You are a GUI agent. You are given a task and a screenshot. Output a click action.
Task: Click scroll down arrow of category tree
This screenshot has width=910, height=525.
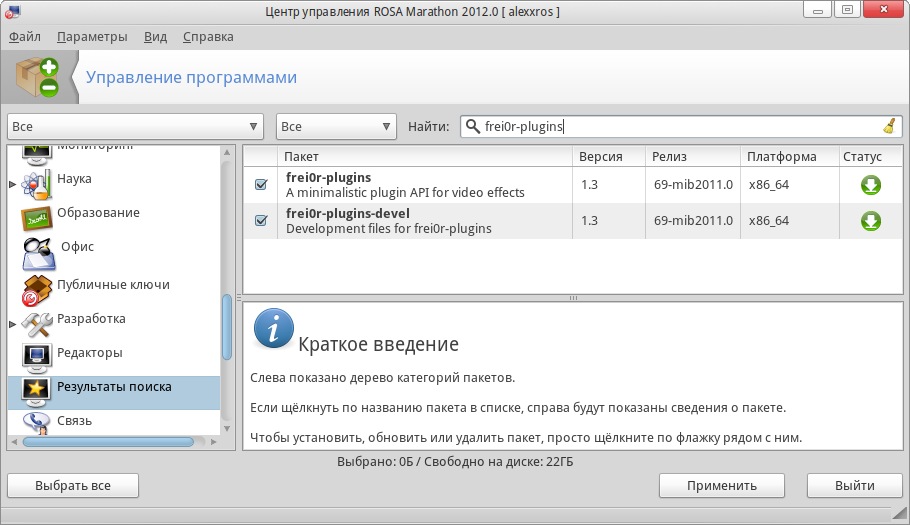227,429
